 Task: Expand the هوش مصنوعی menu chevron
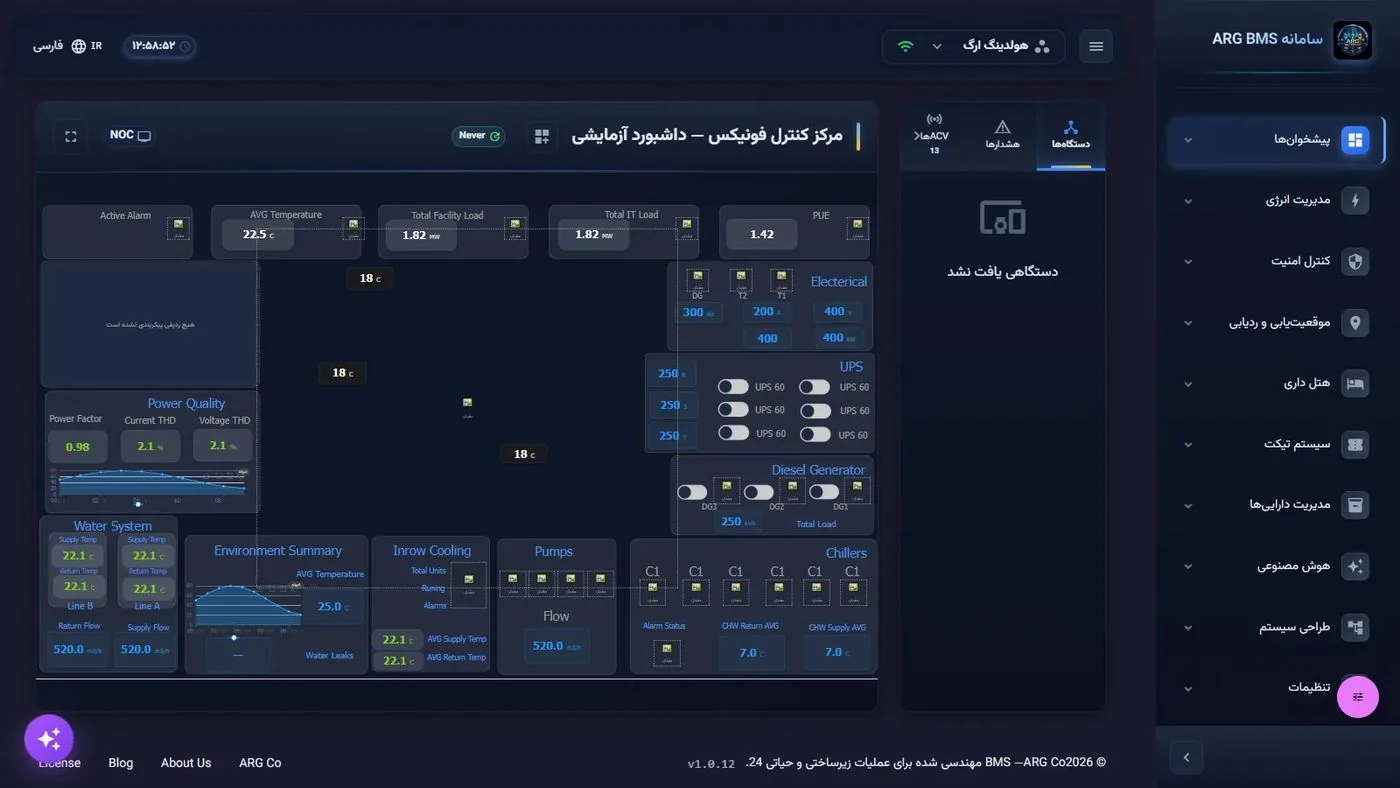click(x=1188, y=566)
